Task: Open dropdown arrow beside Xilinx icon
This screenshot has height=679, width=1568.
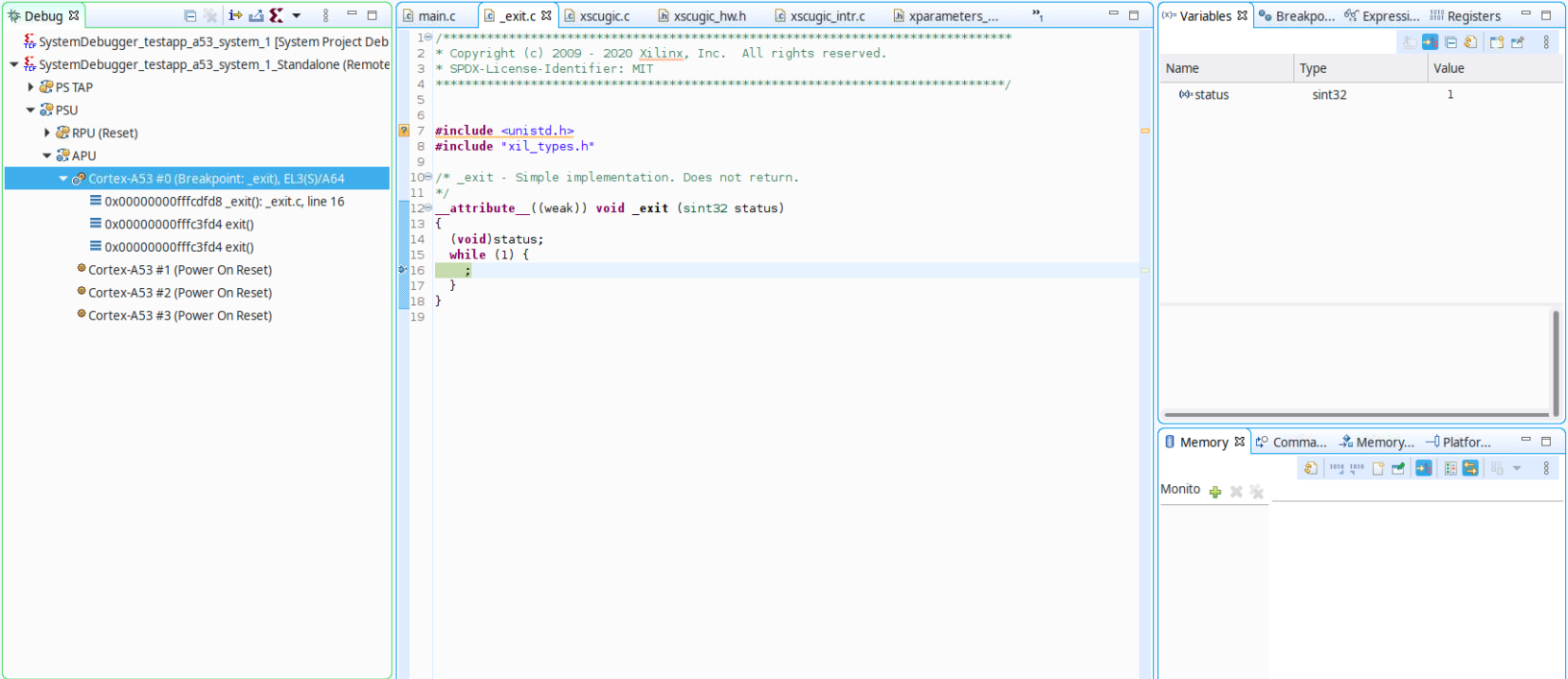Action: click(297, 15)
